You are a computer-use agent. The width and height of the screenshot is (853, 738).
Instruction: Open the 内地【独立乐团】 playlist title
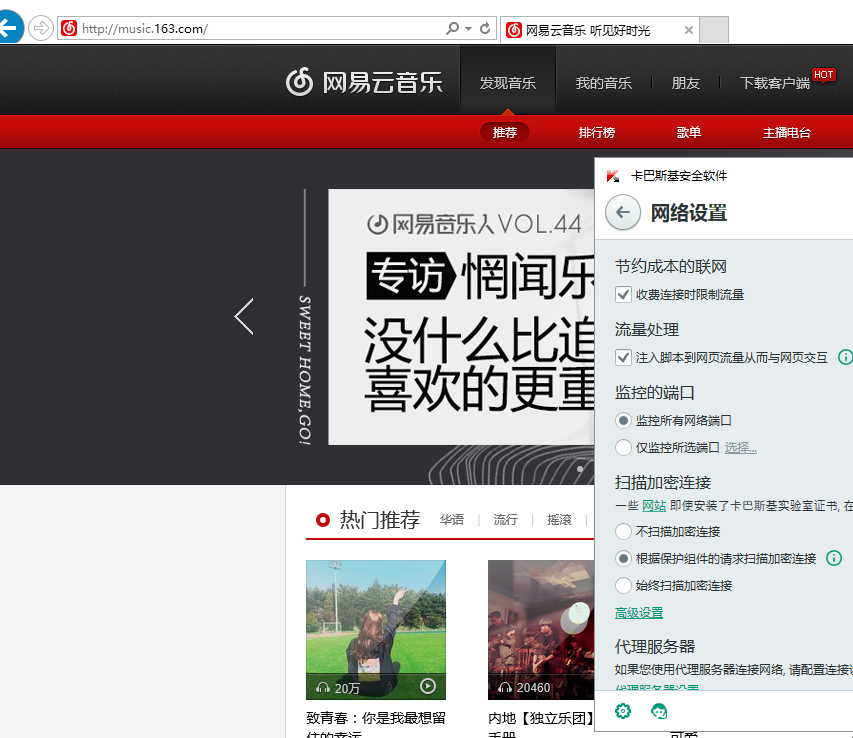coord(541,718)
